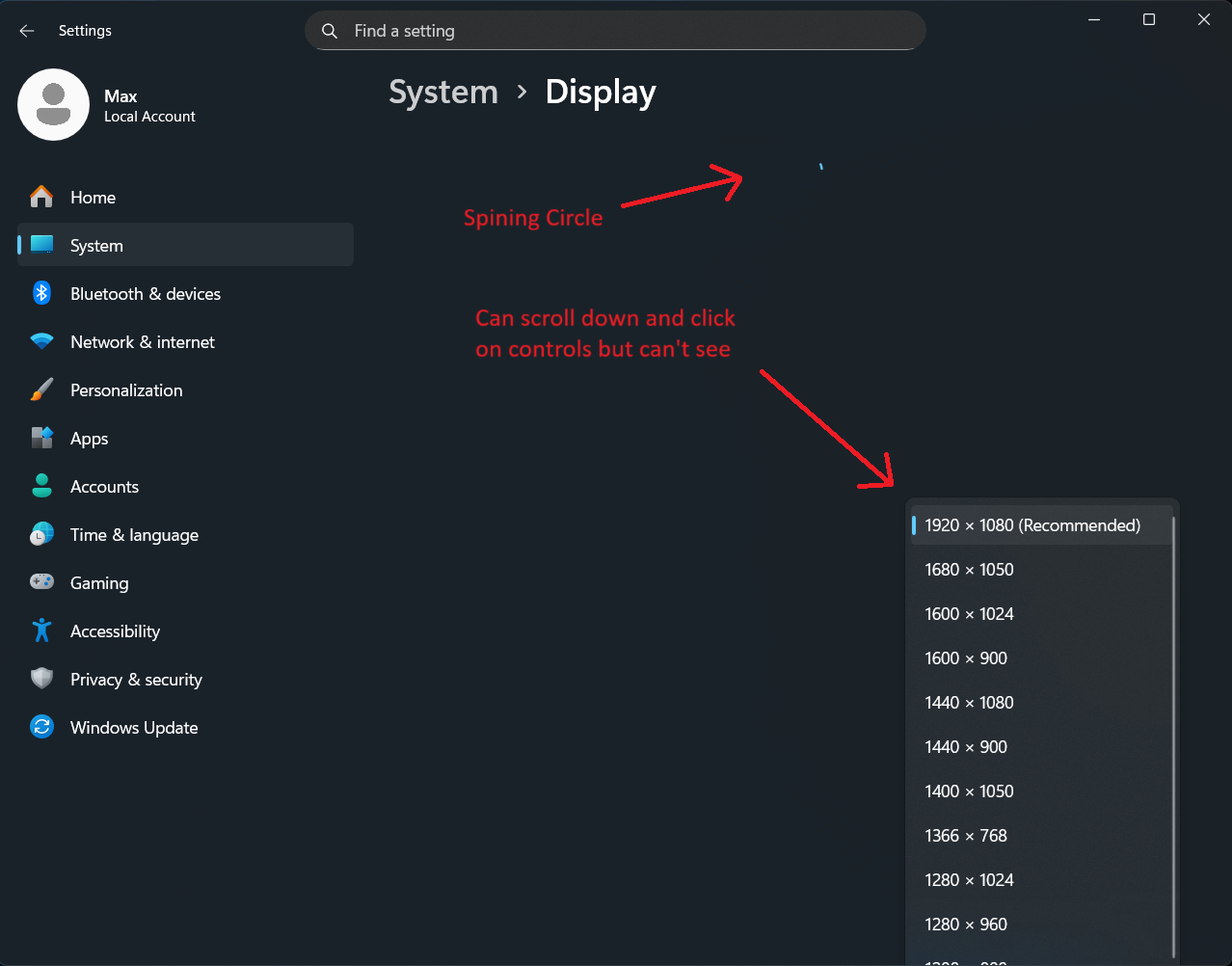The height and width of the screenshot is (966, 1232).
Task: Click the Apps icon
Action: pos(41,438)
